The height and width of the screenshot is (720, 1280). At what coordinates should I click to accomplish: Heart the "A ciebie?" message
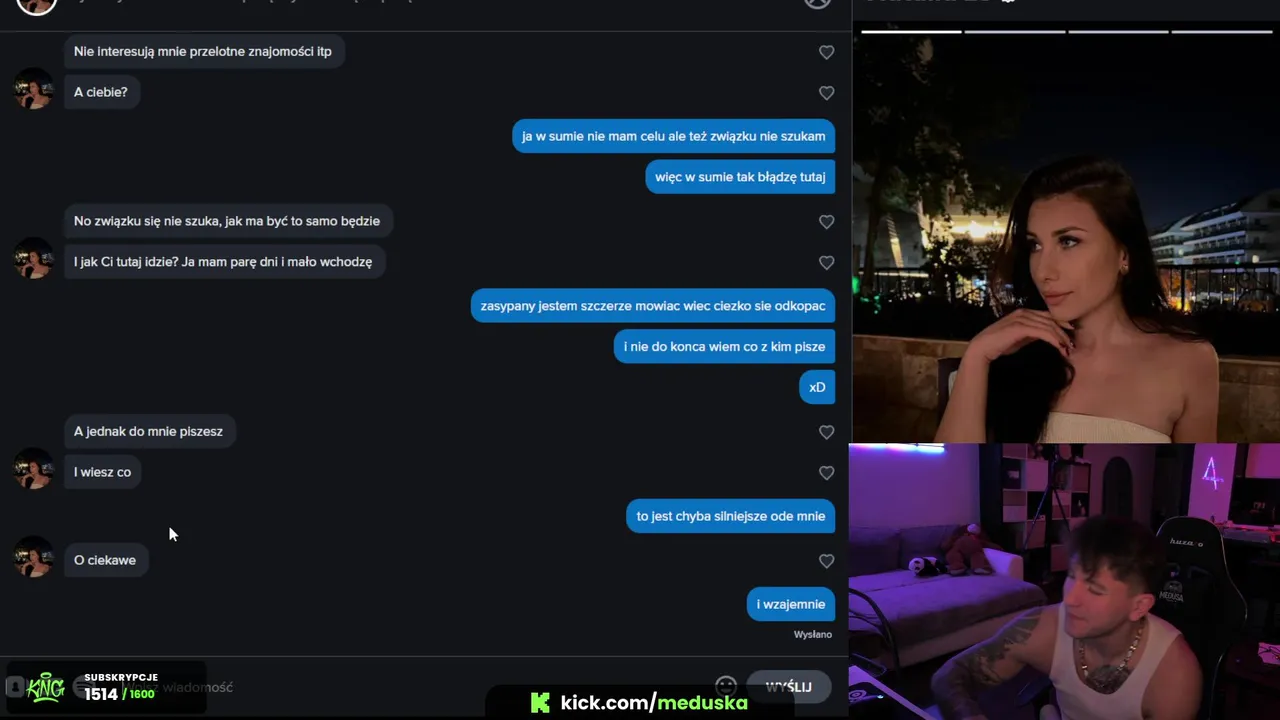[826, 93]
